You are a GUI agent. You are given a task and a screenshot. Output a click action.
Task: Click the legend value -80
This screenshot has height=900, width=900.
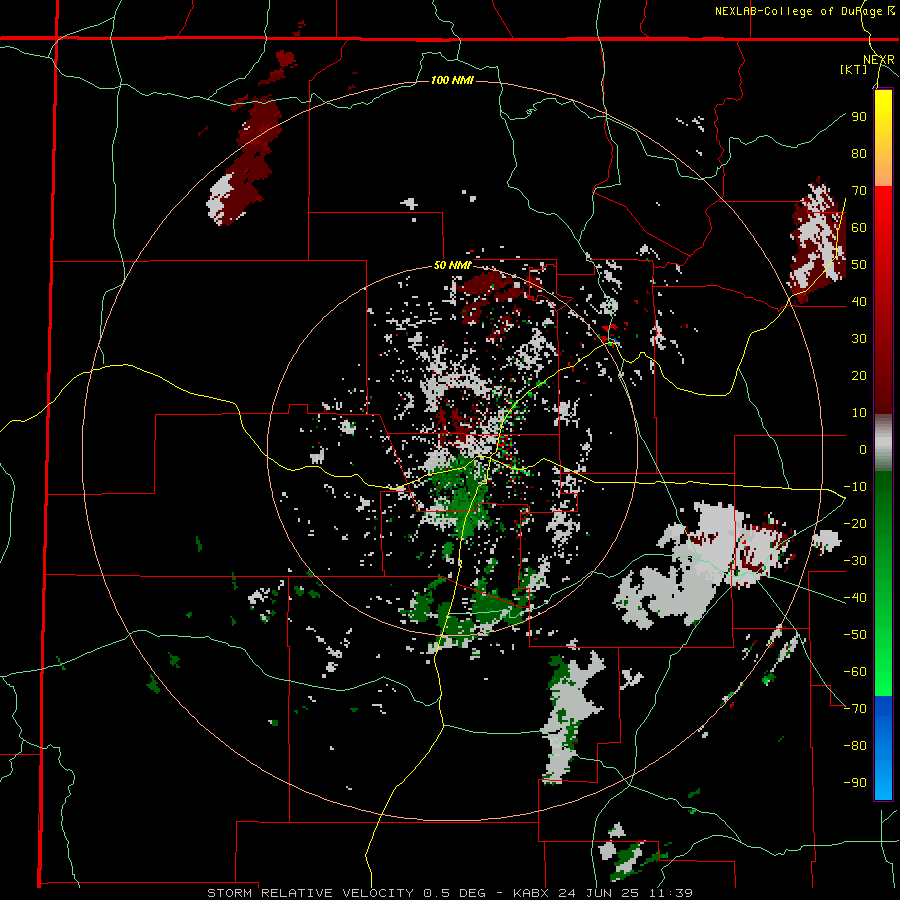point(855,746)
